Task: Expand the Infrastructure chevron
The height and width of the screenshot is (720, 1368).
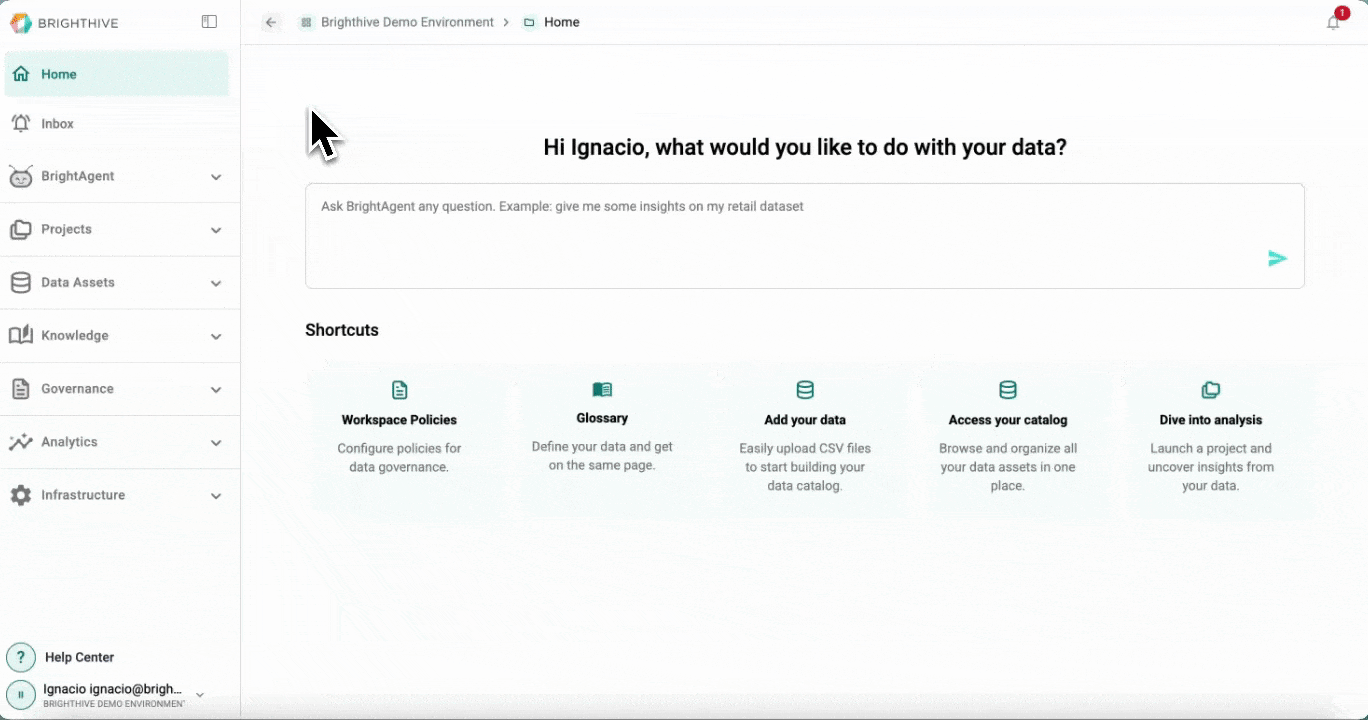Action: (x=216, y=496)
